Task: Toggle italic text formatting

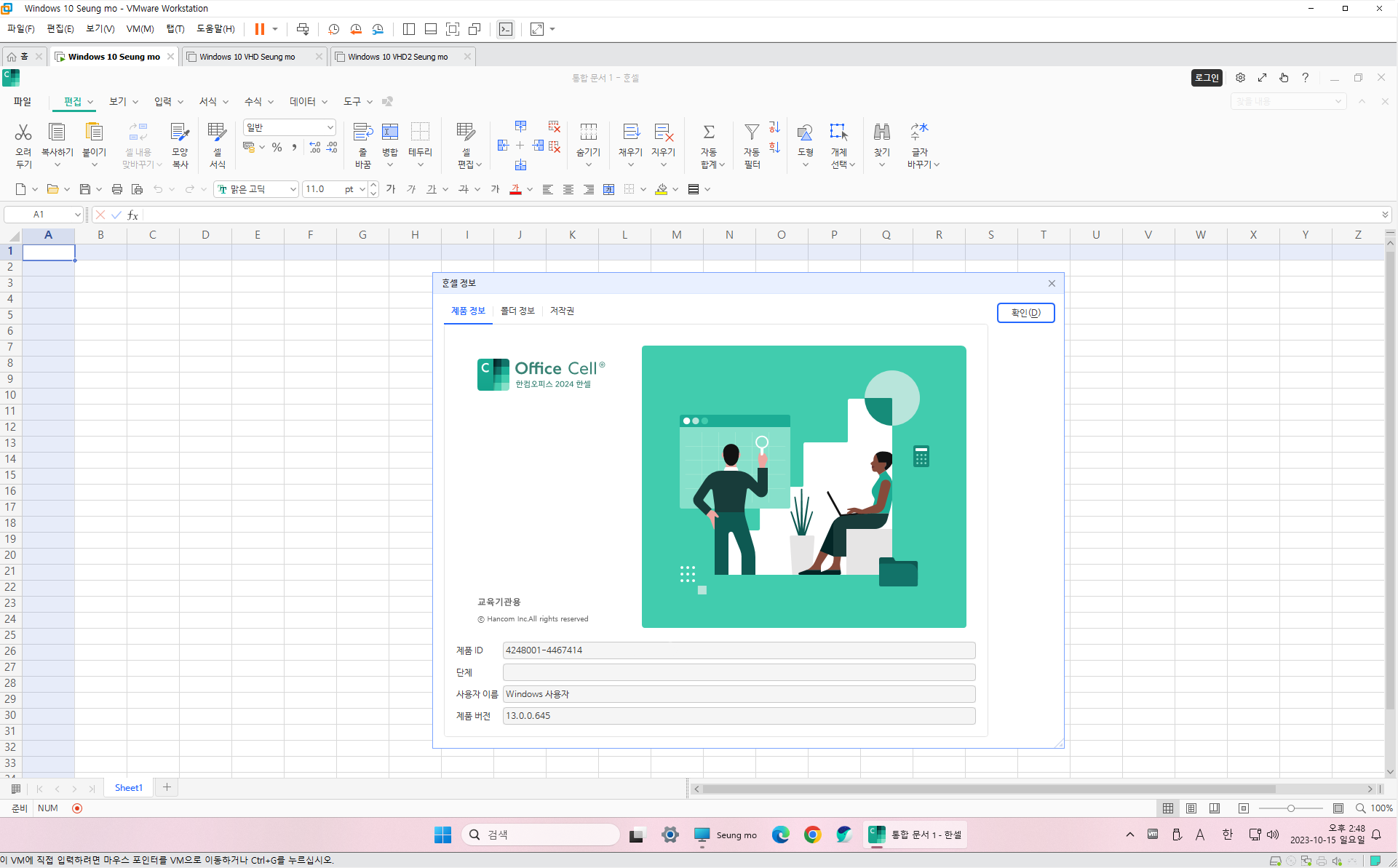Action: coord(411,189)
